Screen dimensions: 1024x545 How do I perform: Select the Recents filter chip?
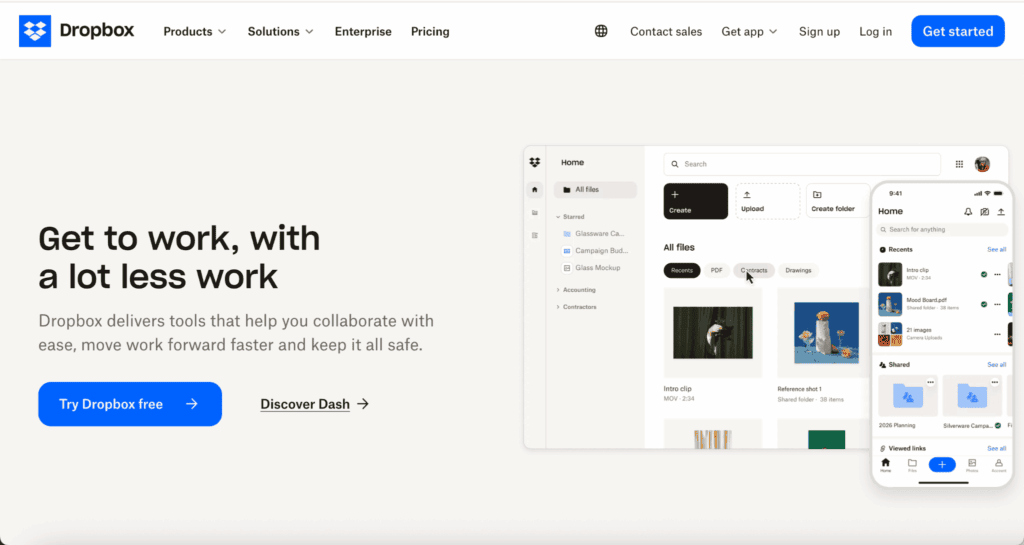point(682,270)
